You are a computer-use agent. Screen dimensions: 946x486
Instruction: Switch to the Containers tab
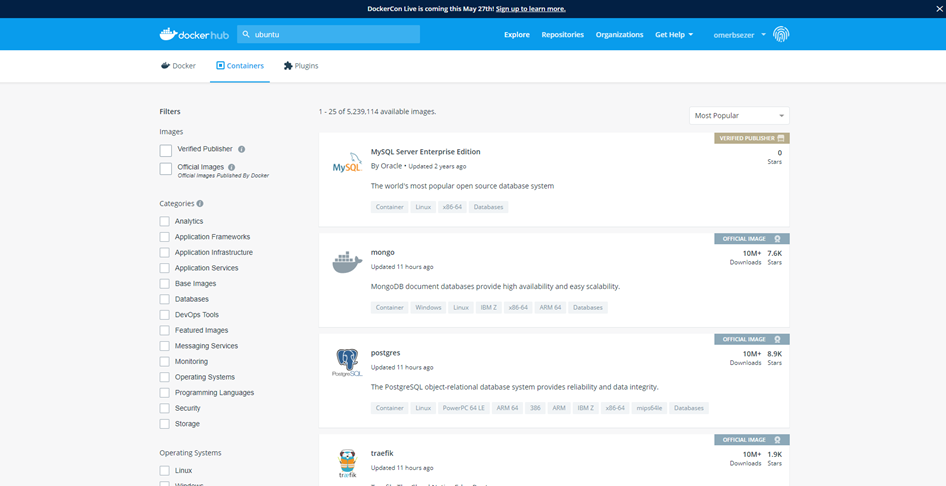[240, 66]
